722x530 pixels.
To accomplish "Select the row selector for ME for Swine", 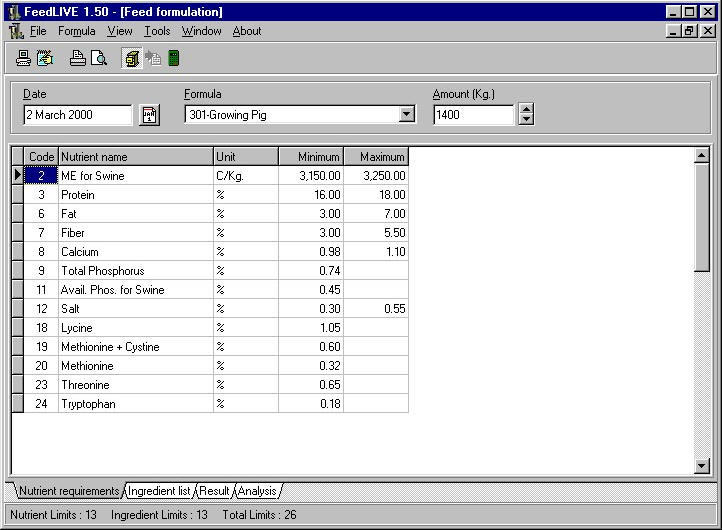I will pyautogui.click(x=17, y=175).
